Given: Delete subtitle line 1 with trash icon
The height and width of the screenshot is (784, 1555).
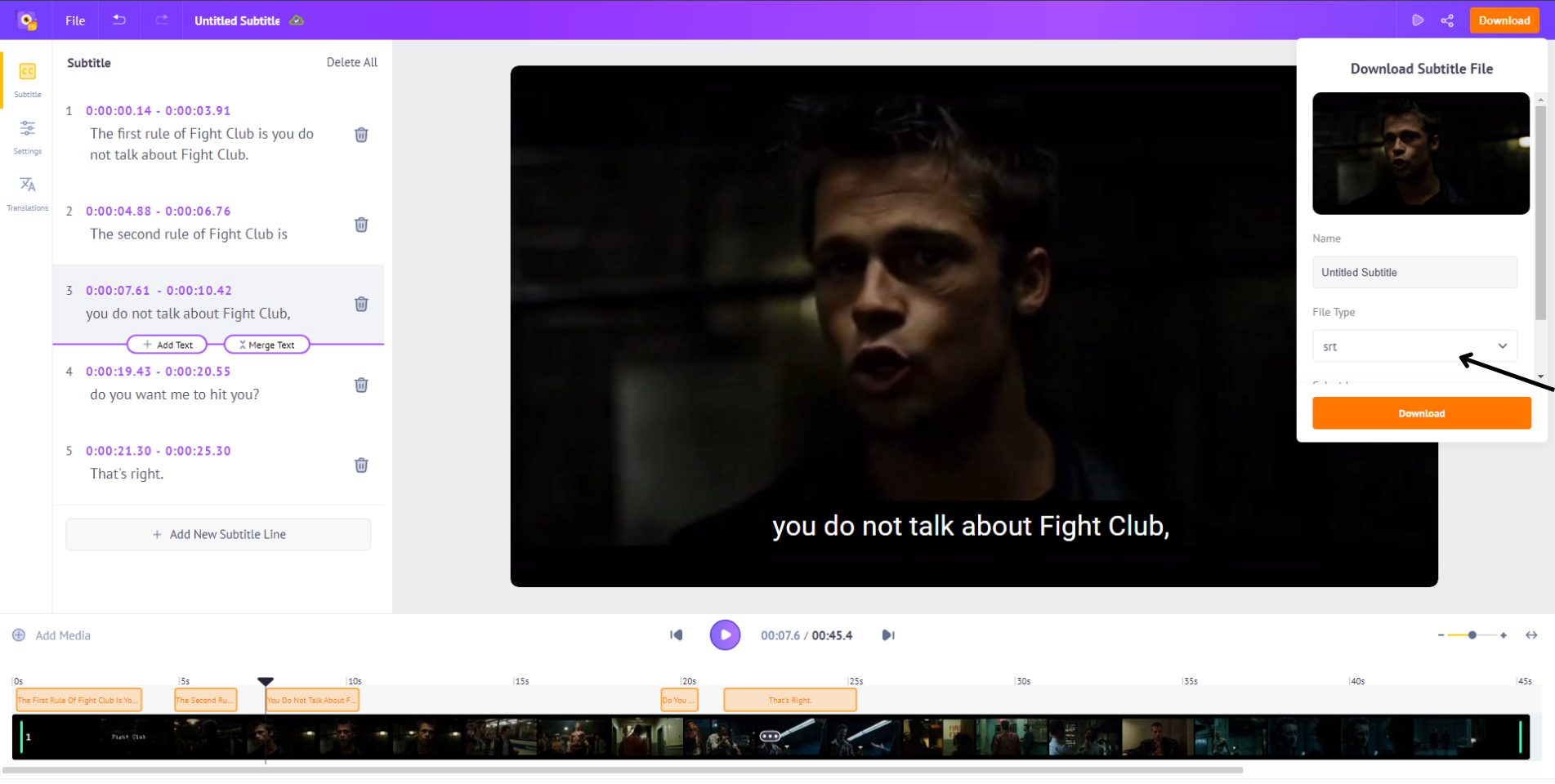Looking at the screenshot, I should [361, 135].
